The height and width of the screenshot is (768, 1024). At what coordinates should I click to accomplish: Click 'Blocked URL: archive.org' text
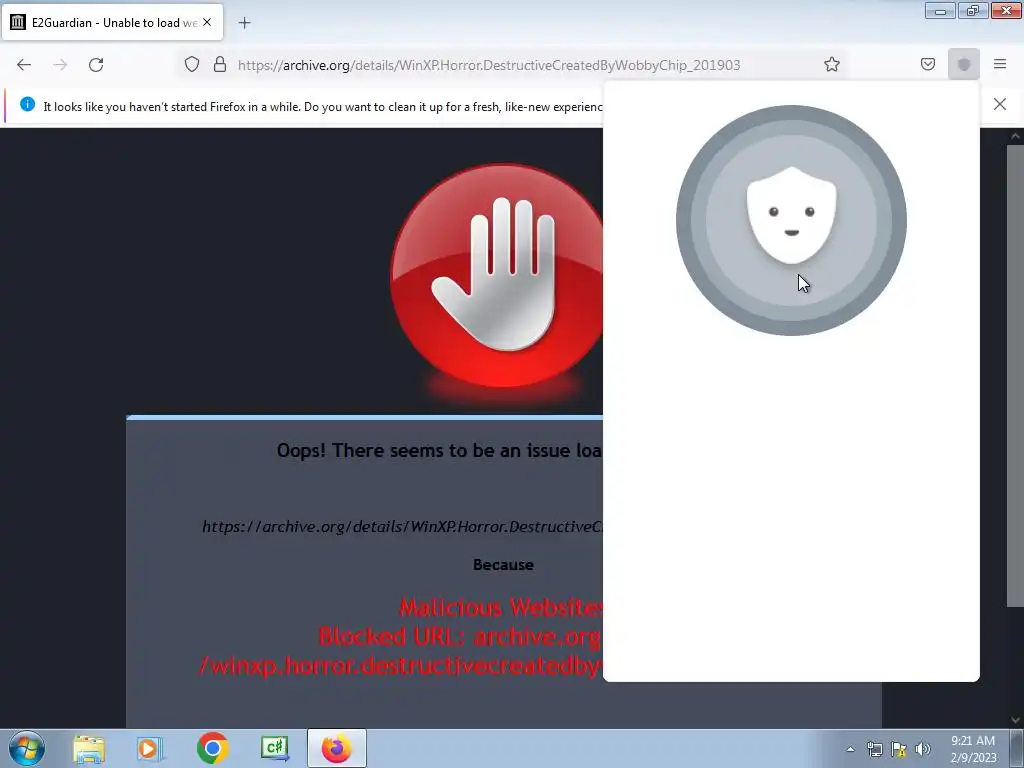click(x=460, y=636)
